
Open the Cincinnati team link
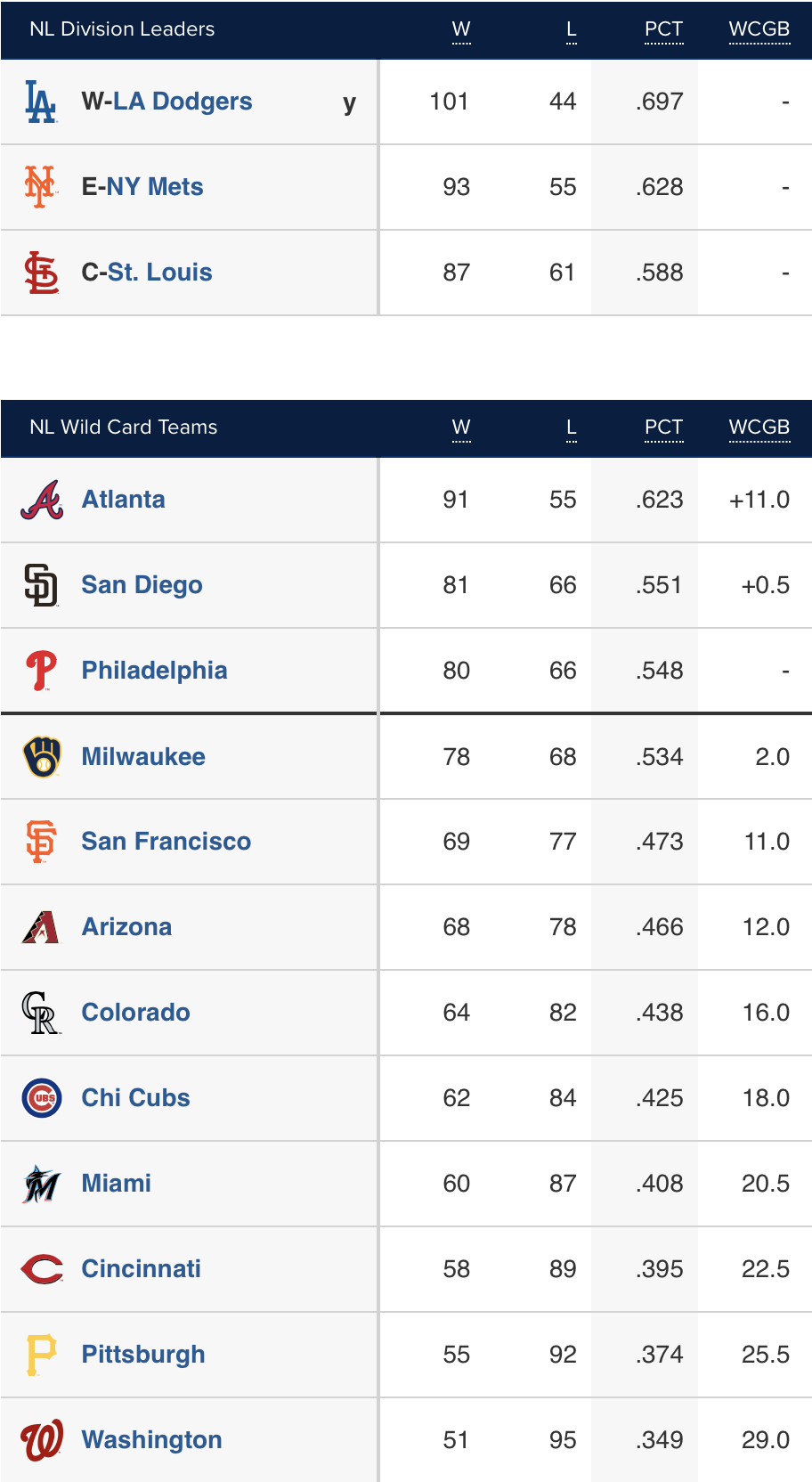click(141, 1269)
